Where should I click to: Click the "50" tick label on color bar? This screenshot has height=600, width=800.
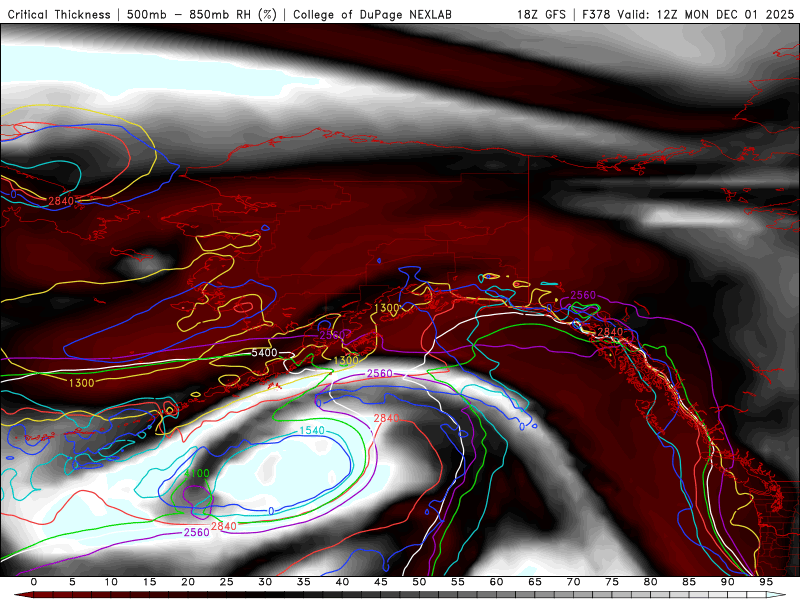(419, 582)
